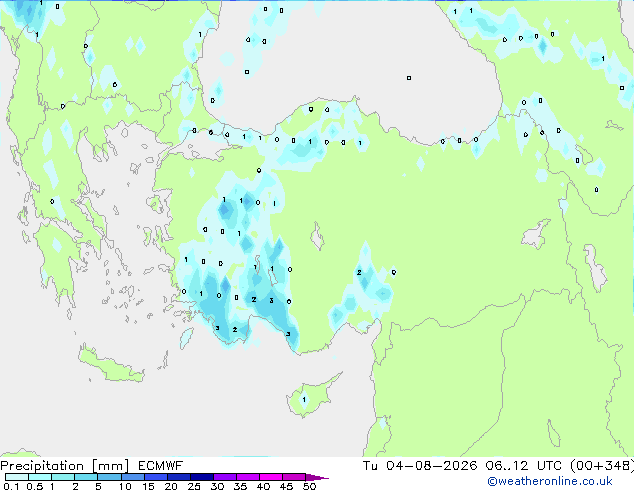Screen dimensions: 634x490
Task: Select the 40–45 mm magenta legend swatch
Action: 271,477
